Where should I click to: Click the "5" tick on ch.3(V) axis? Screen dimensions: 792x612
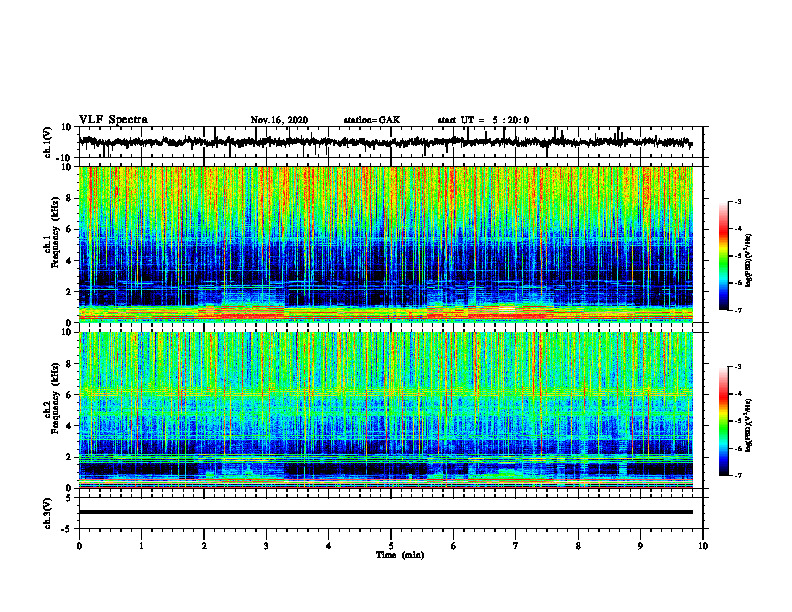70,498
